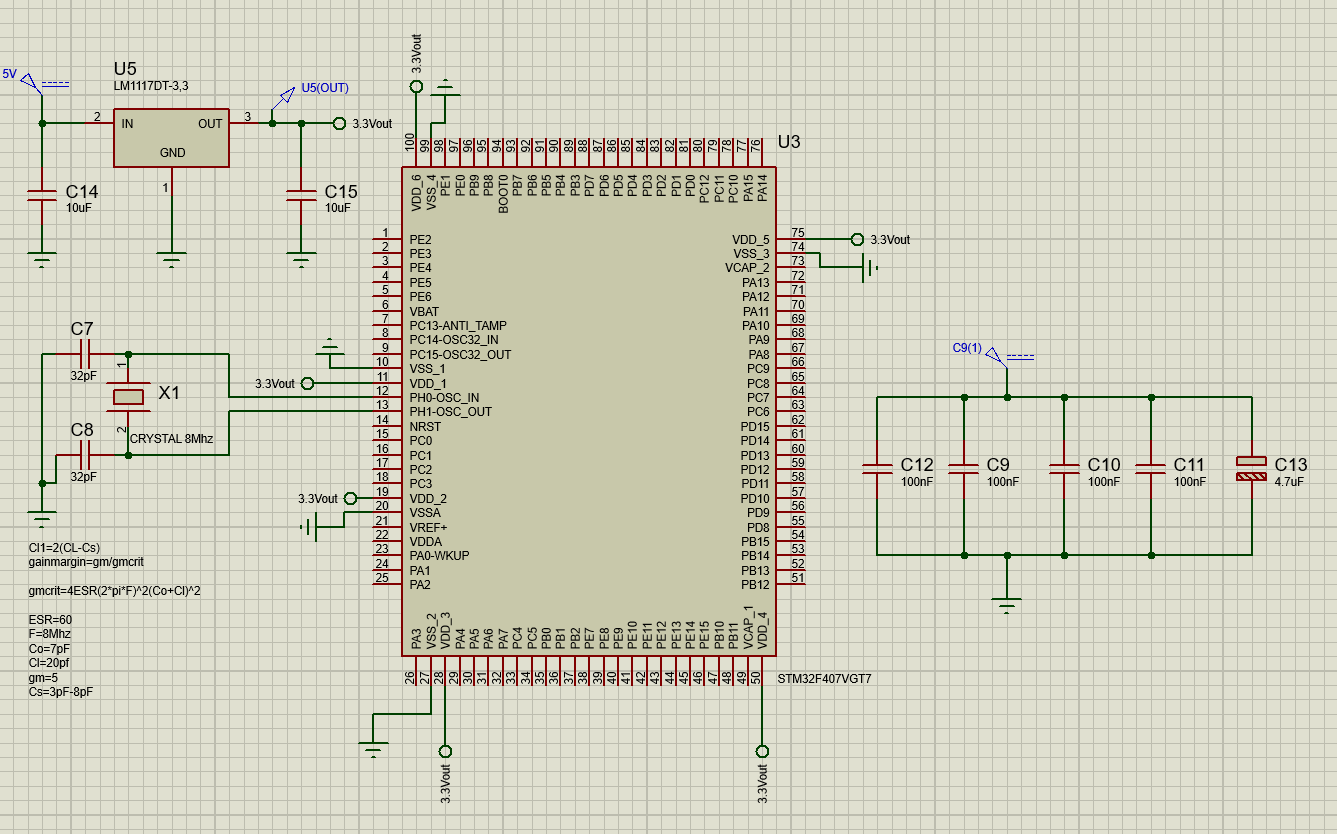Click the VBAT pin label
Screen dimensions: 1337x834
[424, 312]
